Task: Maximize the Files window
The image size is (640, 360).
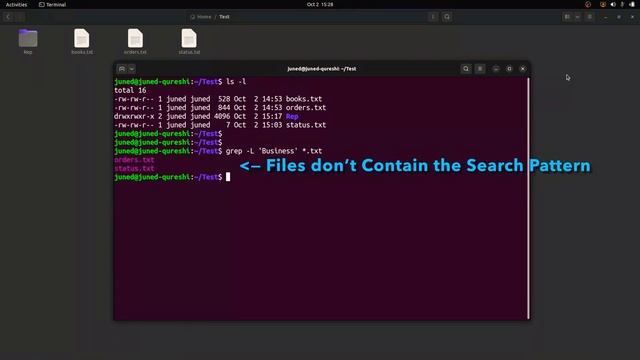Action: point(619,17)
